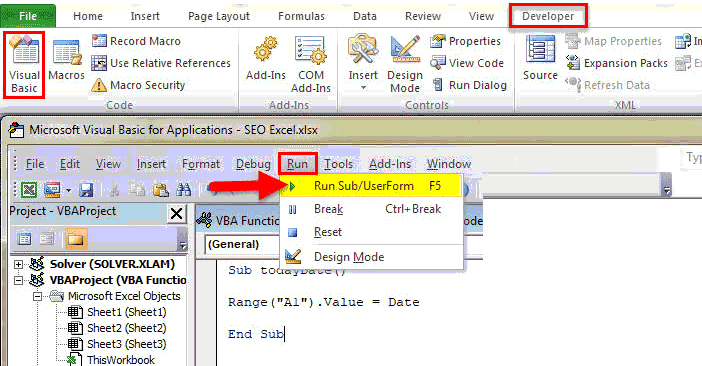Image resolution: width=702 pixels, height=366 pixels.
Task: Switch to the Review tab
Action: [x=423, y=16]
